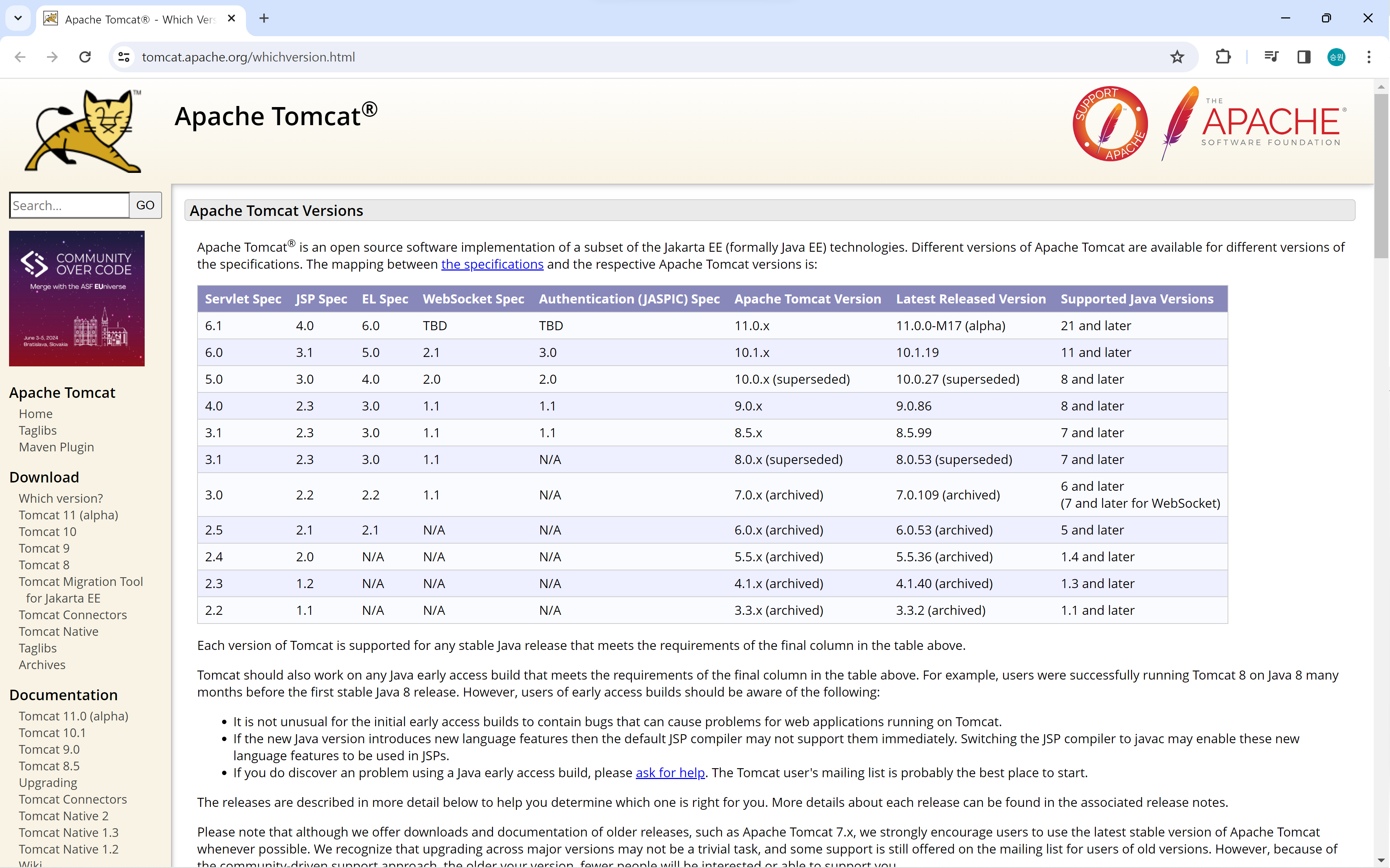Click the Support Apache round logo
Image resolution: width=1390 pixels, height=868 pixels.
[1110, 123]
